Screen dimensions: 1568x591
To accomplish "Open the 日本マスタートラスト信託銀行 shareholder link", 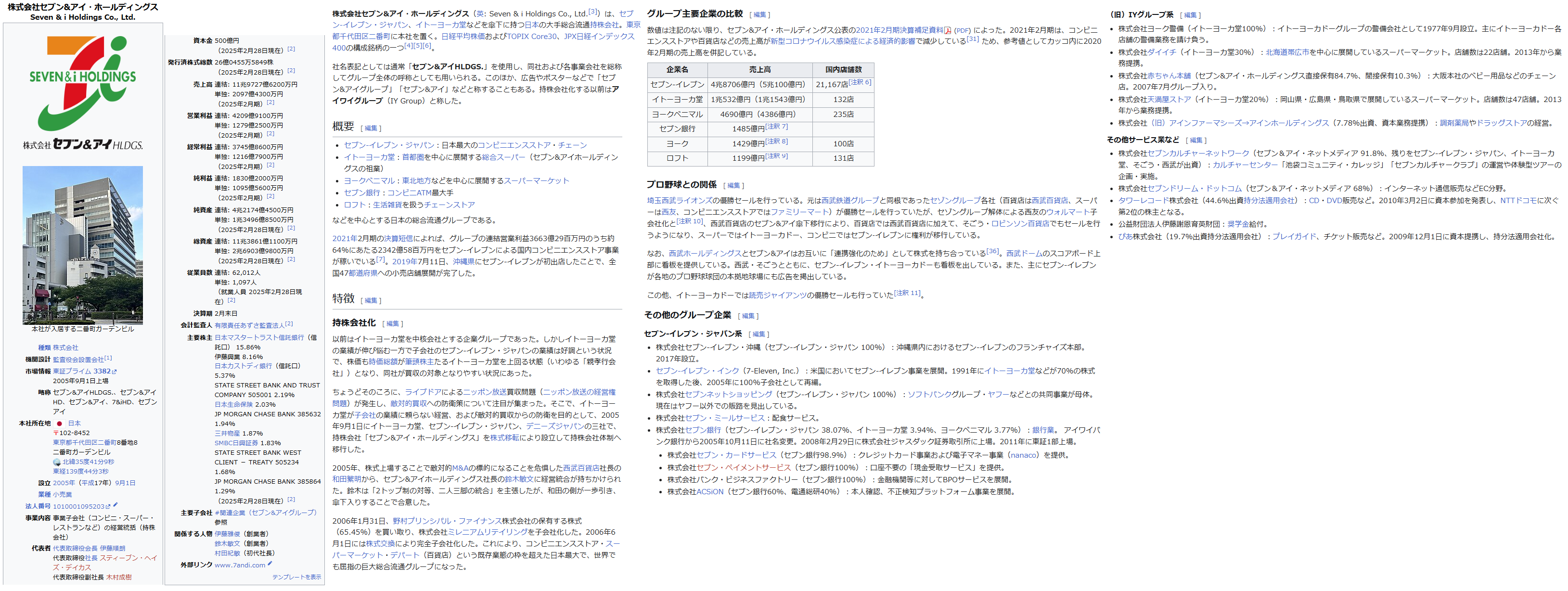I will [259, 338].
